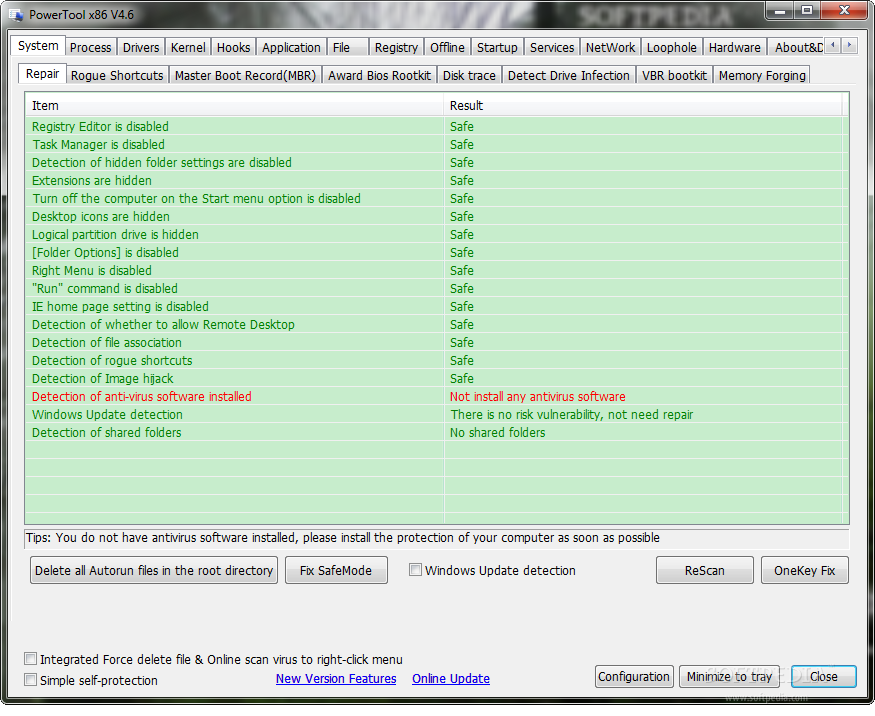Open the New Version Features link

(336, 679)
